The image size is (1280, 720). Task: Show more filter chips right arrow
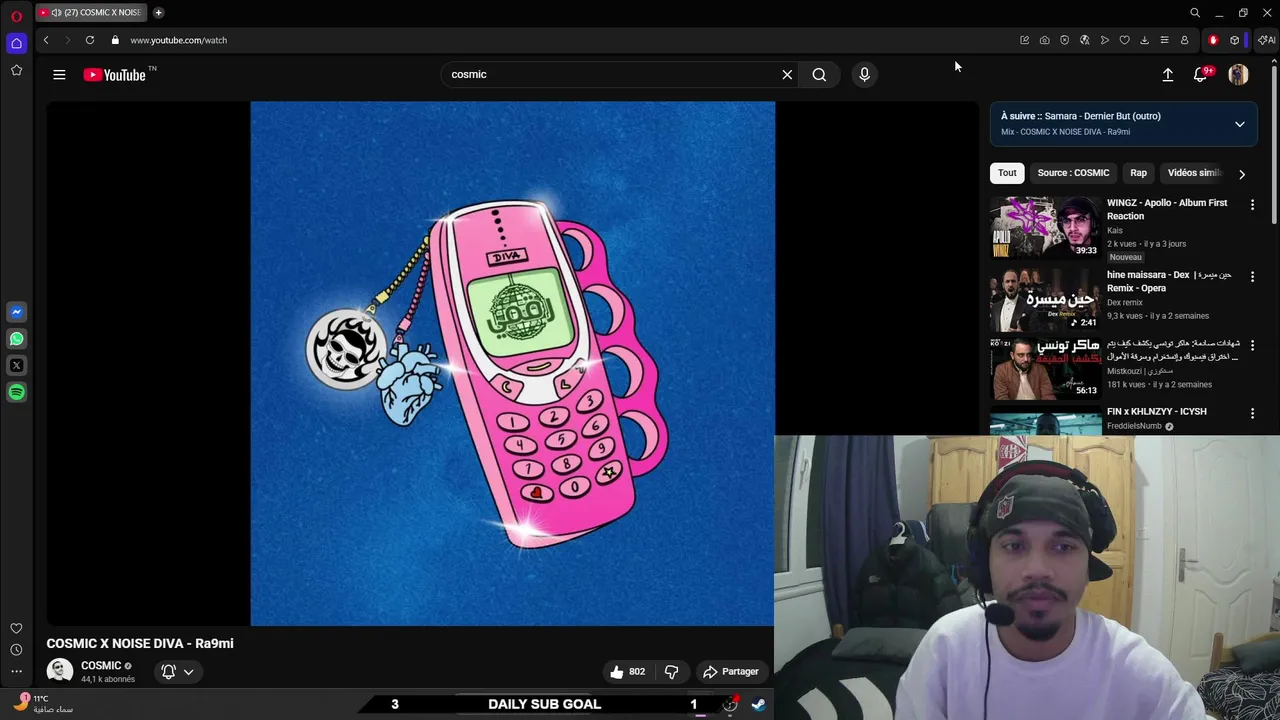point(1242,174)
